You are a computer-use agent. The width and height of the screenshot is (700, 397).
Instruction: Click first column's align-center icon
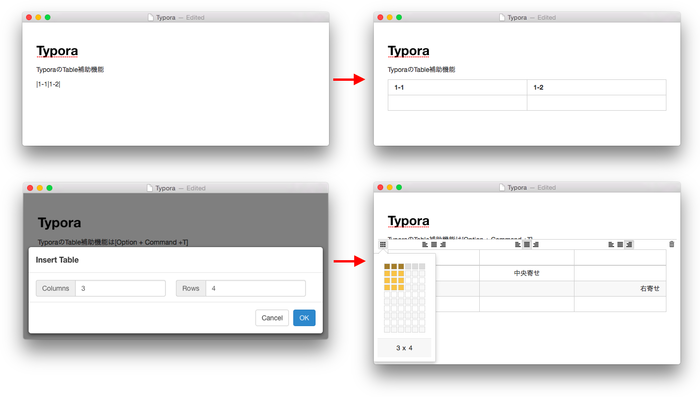pyautogui.click(x=434, y=244)
